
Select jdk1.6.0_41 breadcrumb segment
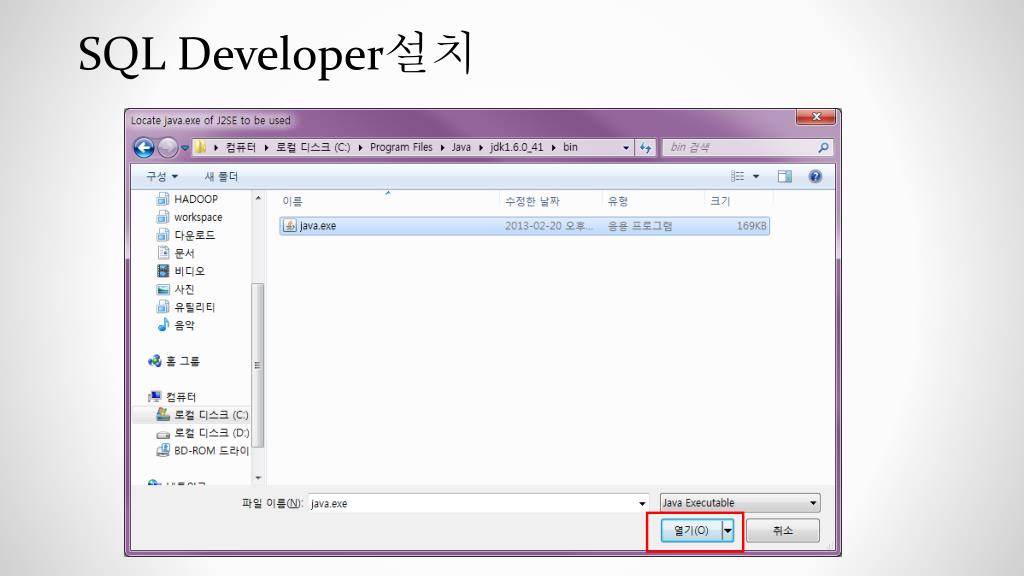tap(517, 148)
